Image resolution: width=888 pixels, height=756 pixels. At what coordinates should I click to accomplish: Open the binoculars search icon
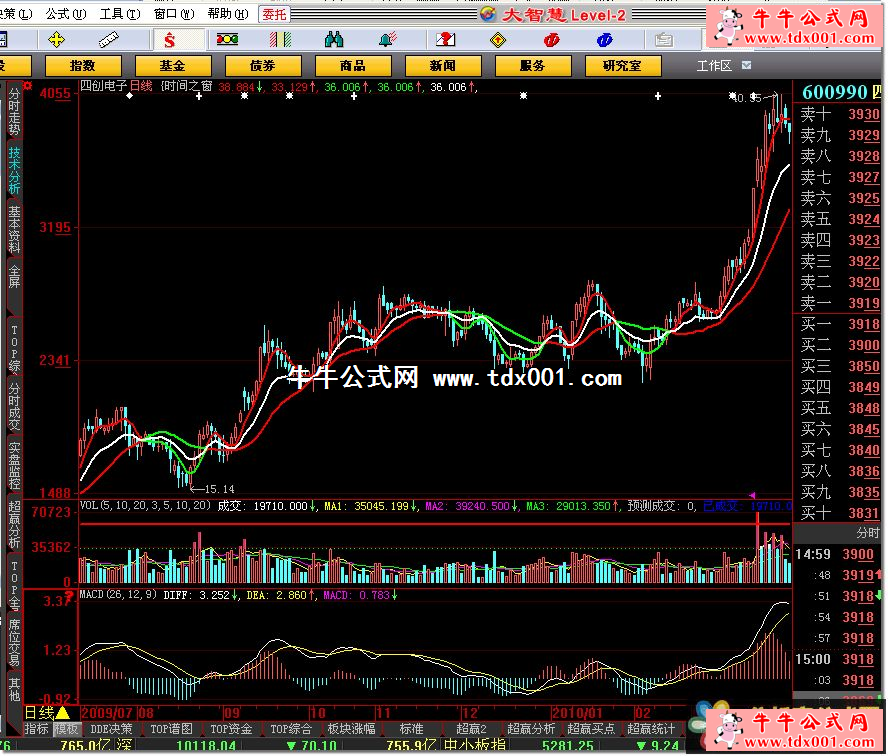click(334, 40)
